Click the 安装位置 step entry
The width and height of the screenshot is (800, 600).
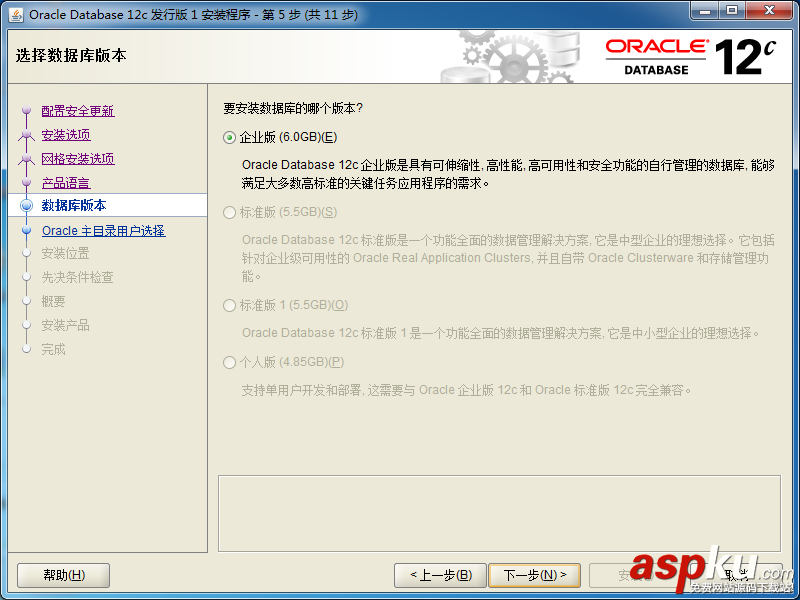click(65, 253)
